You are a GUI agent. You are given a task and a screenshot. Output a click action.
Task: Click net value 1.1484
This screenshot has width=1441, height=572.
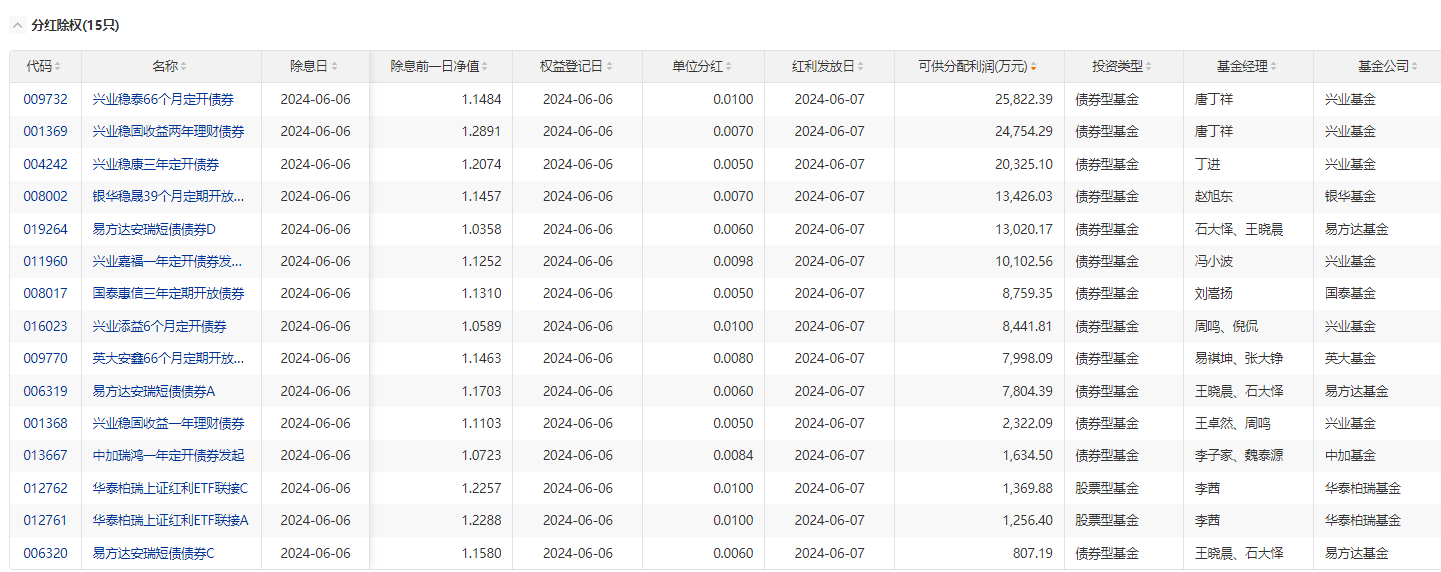pyautogui.click(x=481, y=99)
